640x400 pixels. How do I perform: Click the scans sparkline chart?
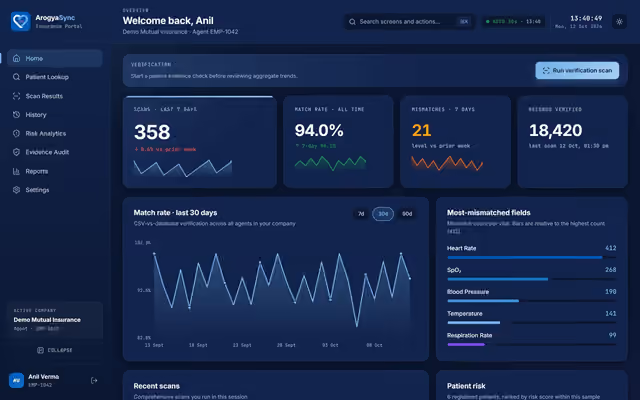click(182, 168)
